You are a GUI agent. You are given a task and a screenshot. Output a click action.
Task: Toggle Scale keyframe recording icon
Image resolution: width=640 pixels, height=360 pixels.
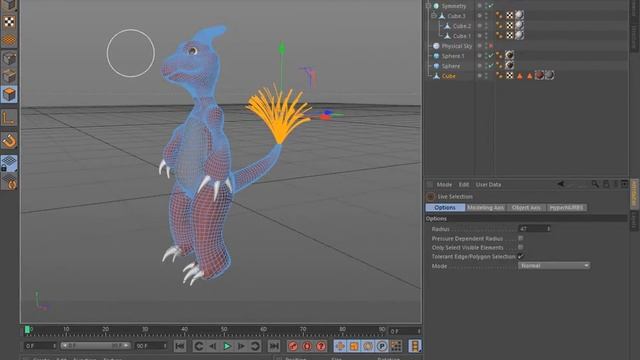click(354, 346)
